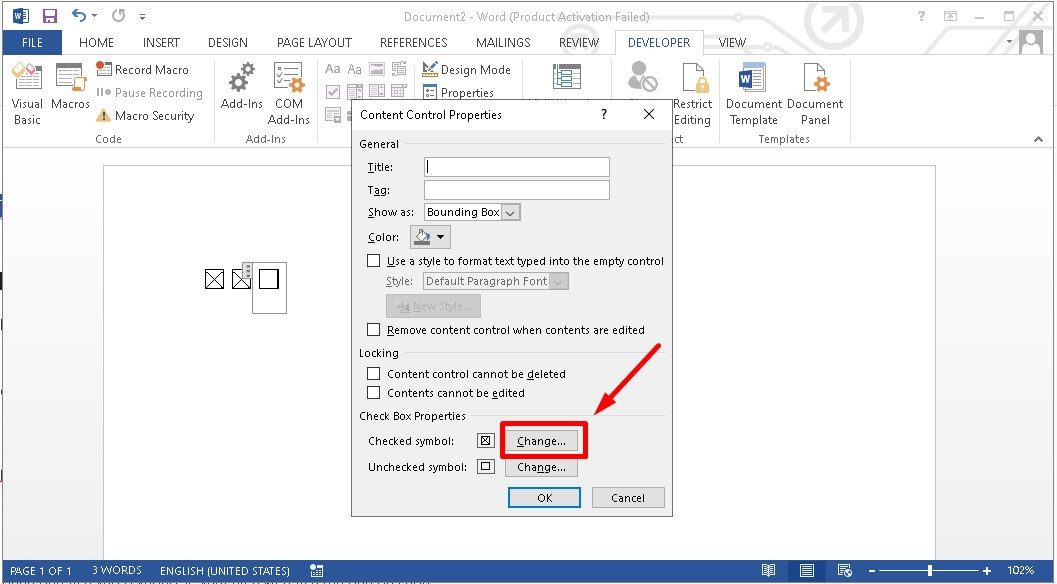Open the Undo dropdown arrow in the title bar

click(x=95, y=17)
